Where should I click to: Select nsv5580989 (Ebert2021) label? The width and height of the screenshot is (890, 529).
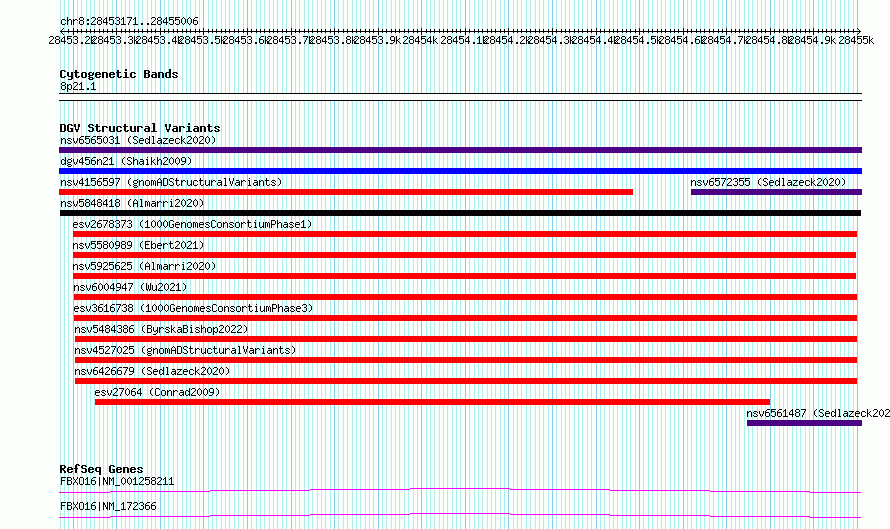[x=138, y=245]
